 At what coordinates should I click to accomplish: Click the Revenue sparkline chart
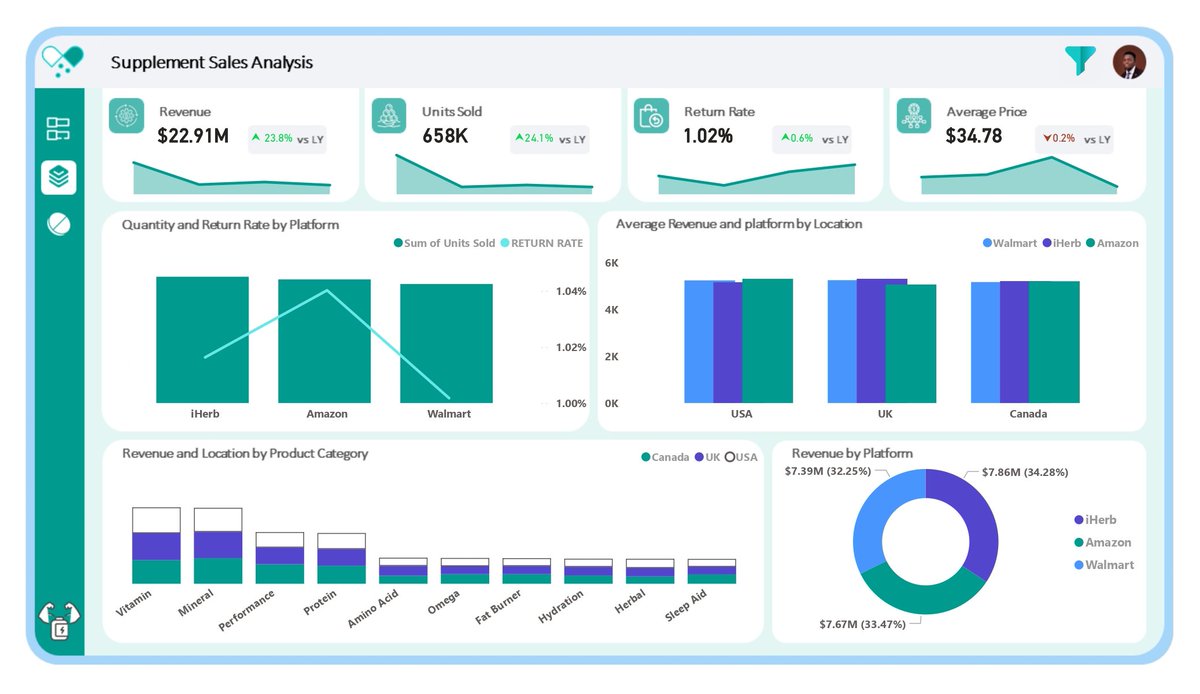pos(232,177)
